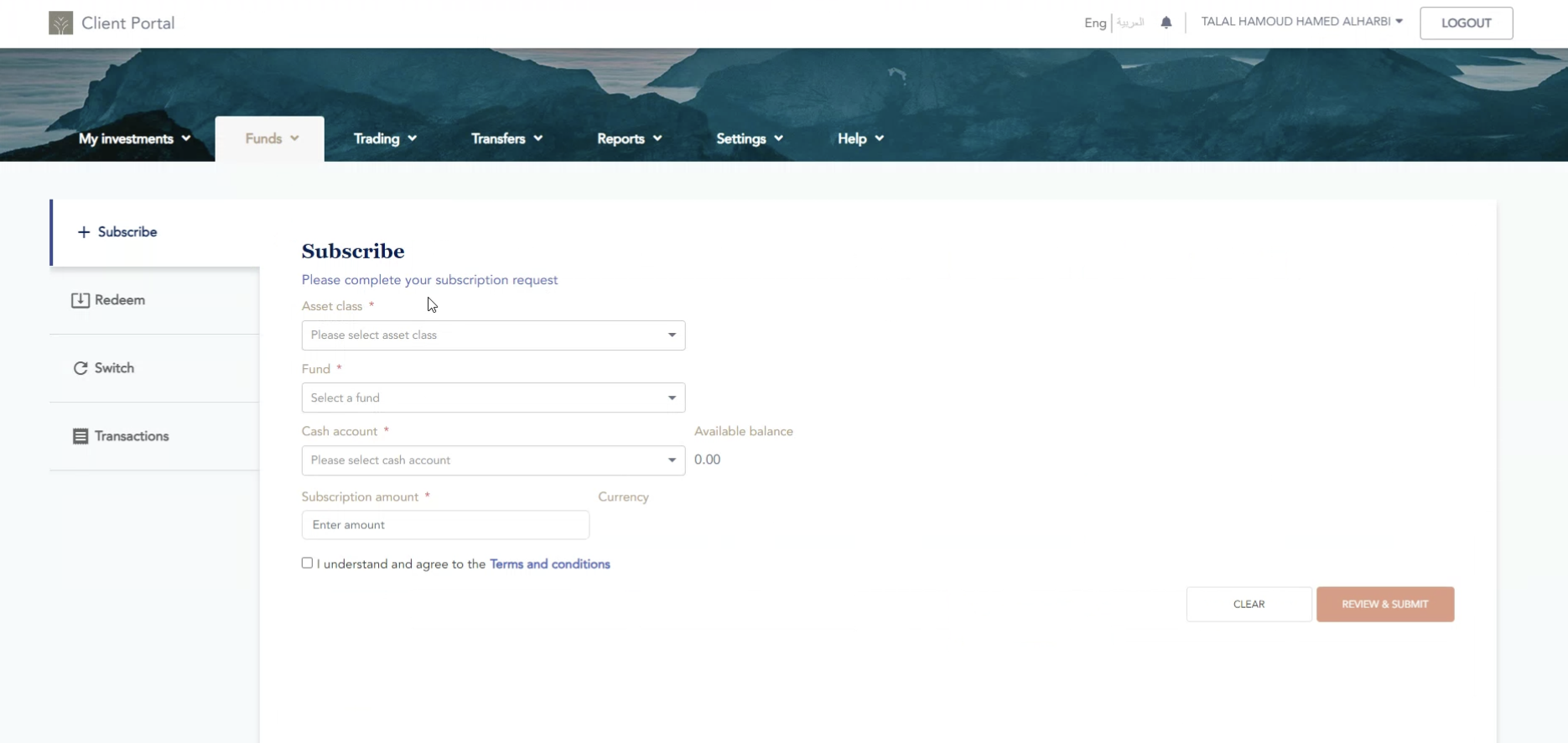
Task: Open the notifications bell
Action: 1166,23
